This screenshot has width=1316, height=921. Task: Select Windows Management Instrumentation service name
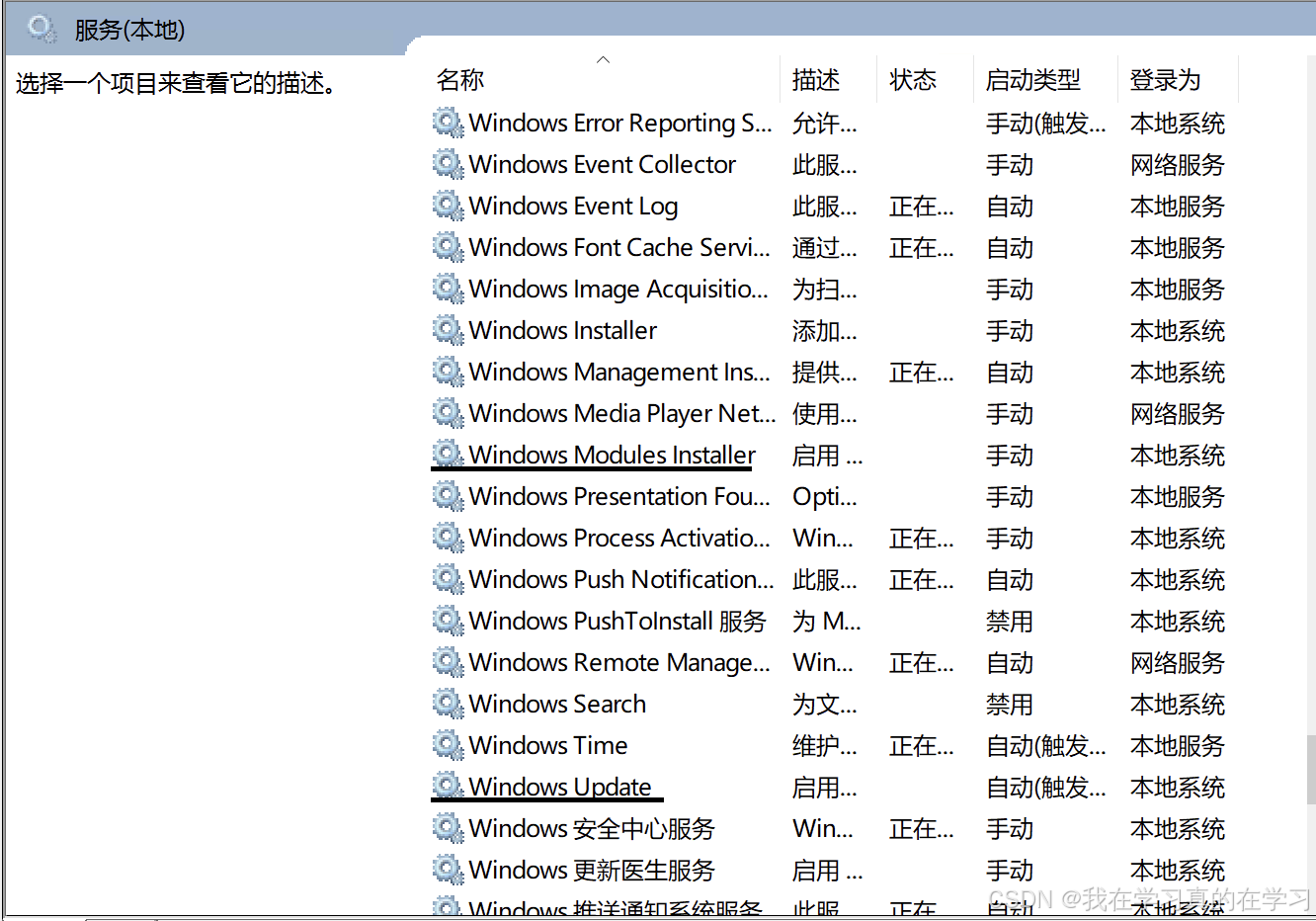619,372
